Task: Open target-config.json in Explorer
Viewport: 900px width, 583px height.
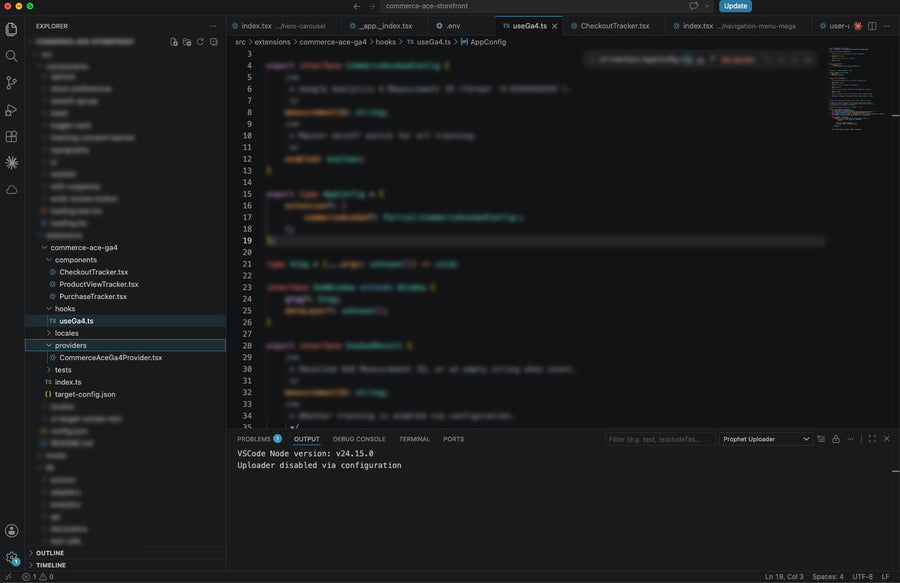Action: point(85,394)
